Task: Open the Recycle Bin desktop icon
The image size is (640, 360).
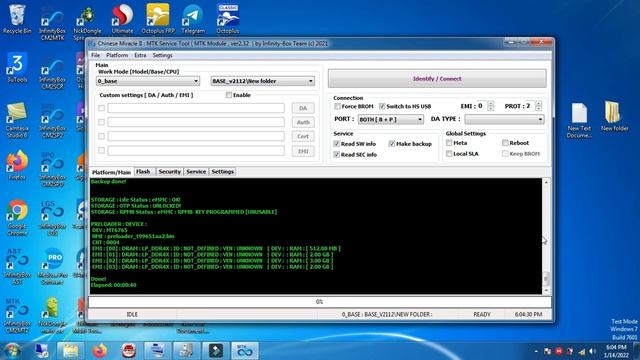Action: point(17,19)
